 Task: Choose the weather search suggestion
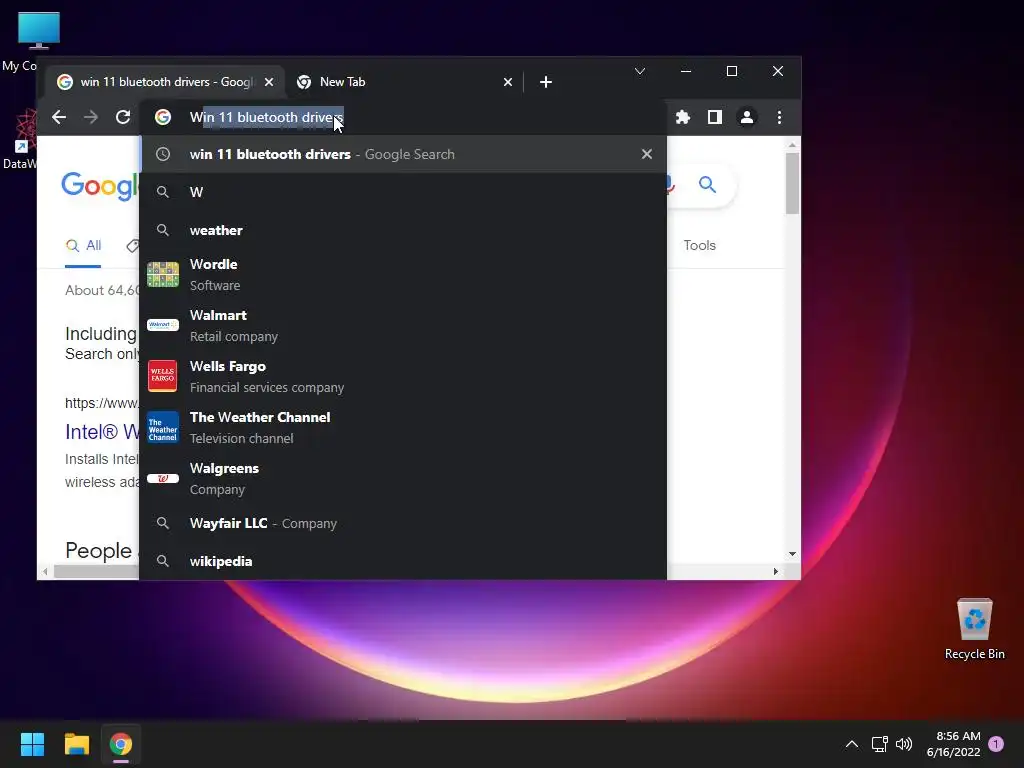[404, 230]
